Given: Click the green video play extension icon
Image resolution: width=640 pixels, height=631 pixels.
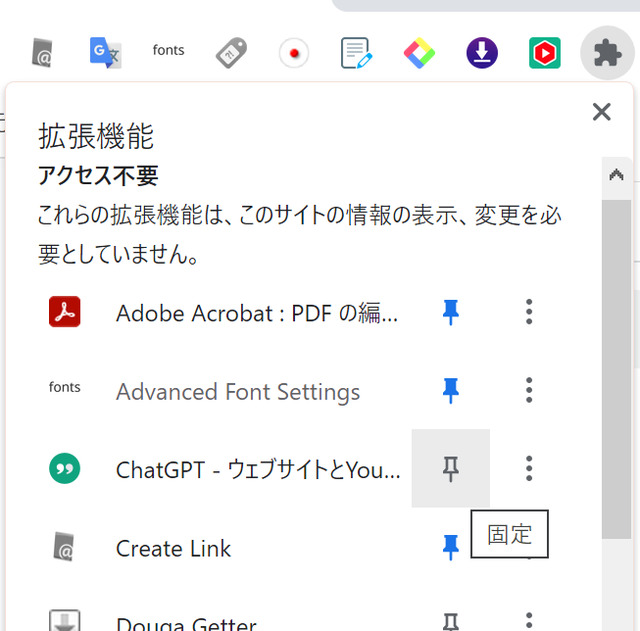Looking at the screenshot, I should [544, 53].
